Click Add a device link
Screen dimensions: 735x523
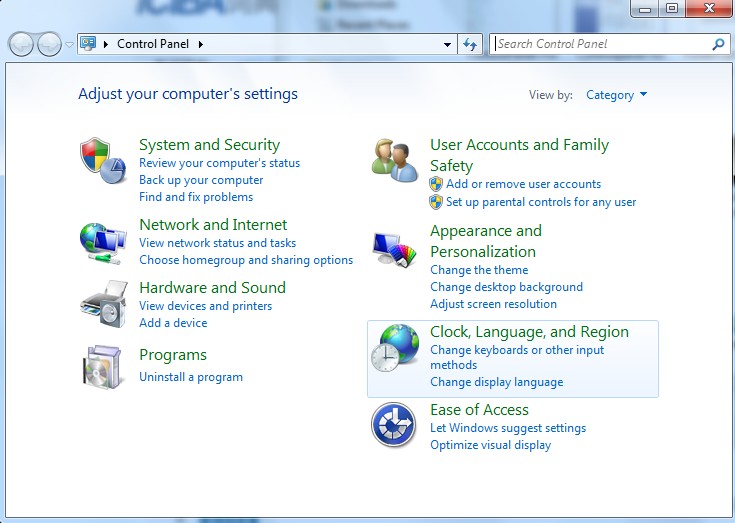pyautogui.click(x=173, y=322)
